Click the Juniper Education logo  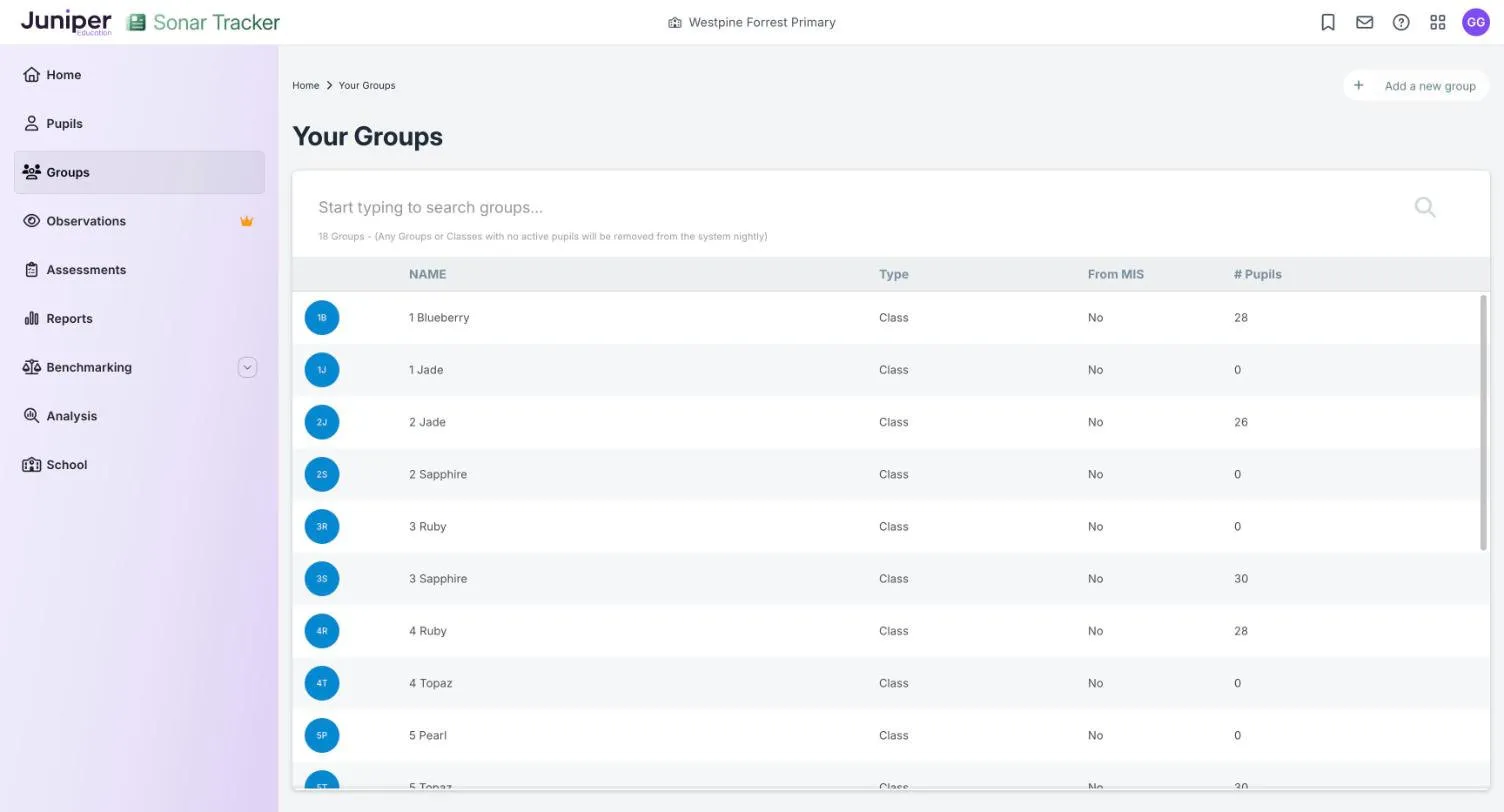point(66,22)
